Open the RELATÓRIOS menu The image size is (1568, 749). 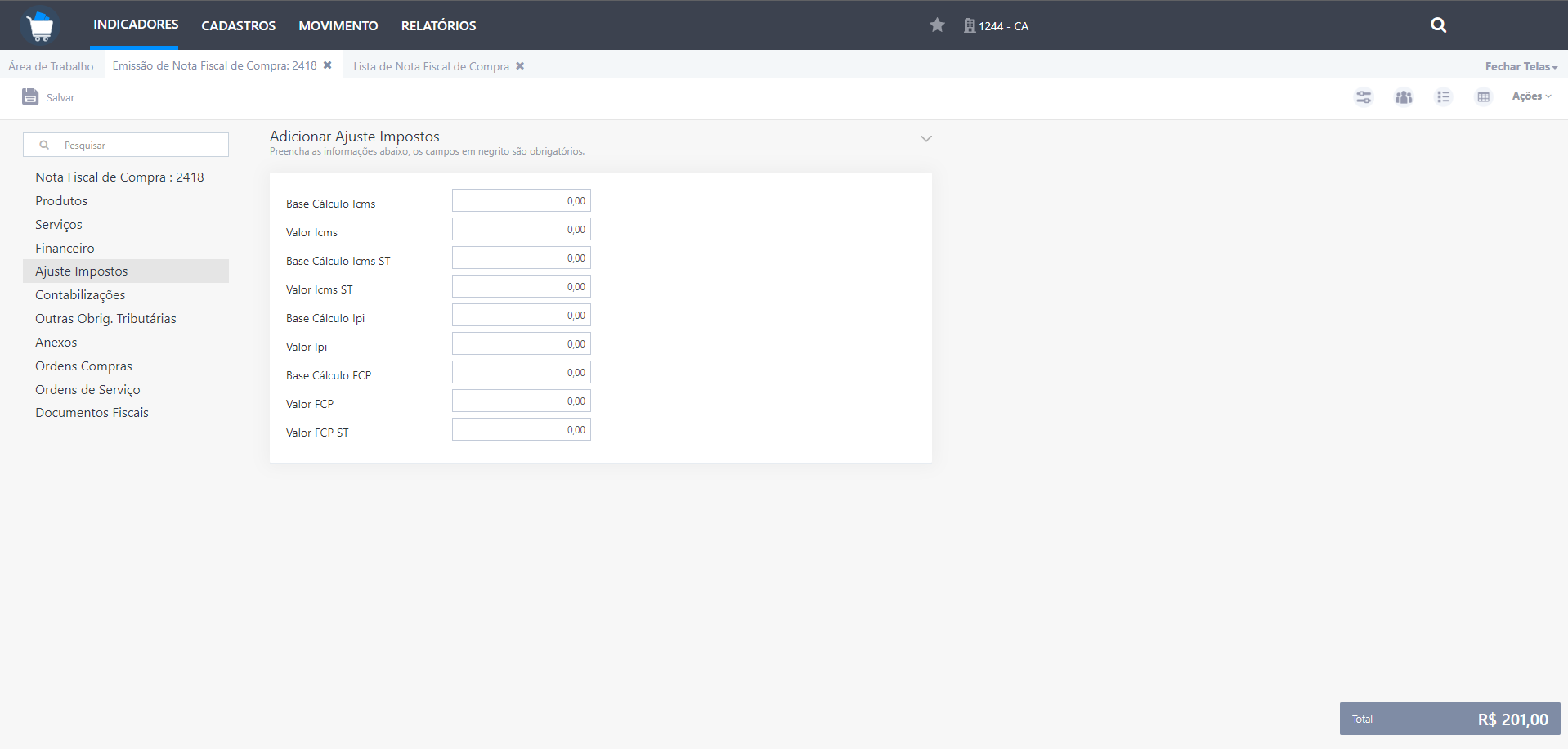[438, 25]
